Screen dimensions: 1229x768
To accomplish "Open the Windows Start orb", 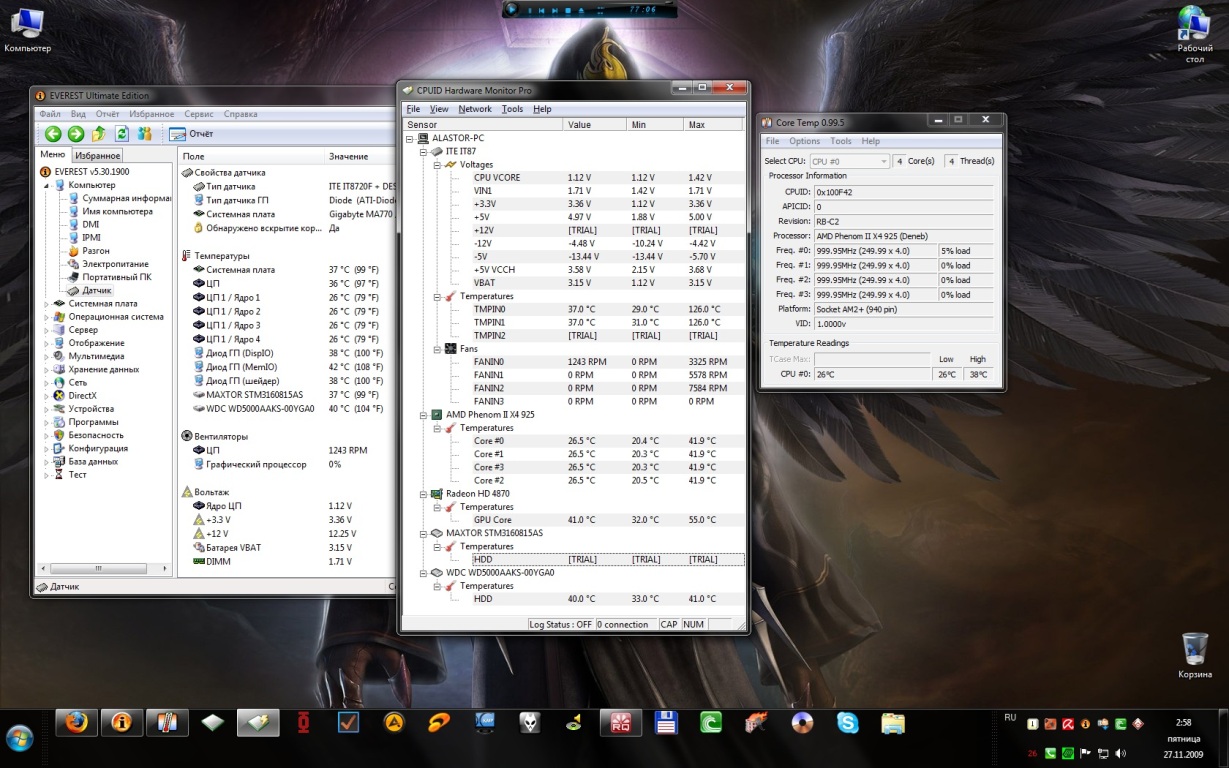I will click(19, 739).
